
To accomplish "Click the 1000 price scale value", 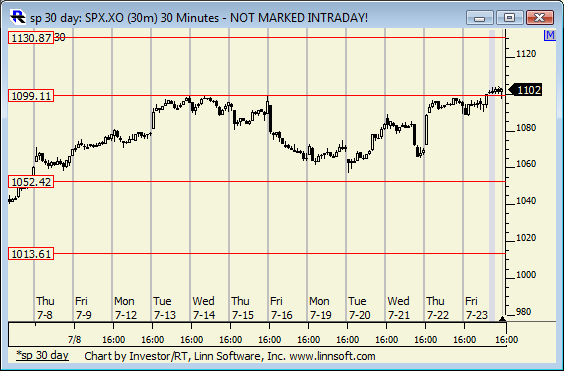I will click(526, 275).
